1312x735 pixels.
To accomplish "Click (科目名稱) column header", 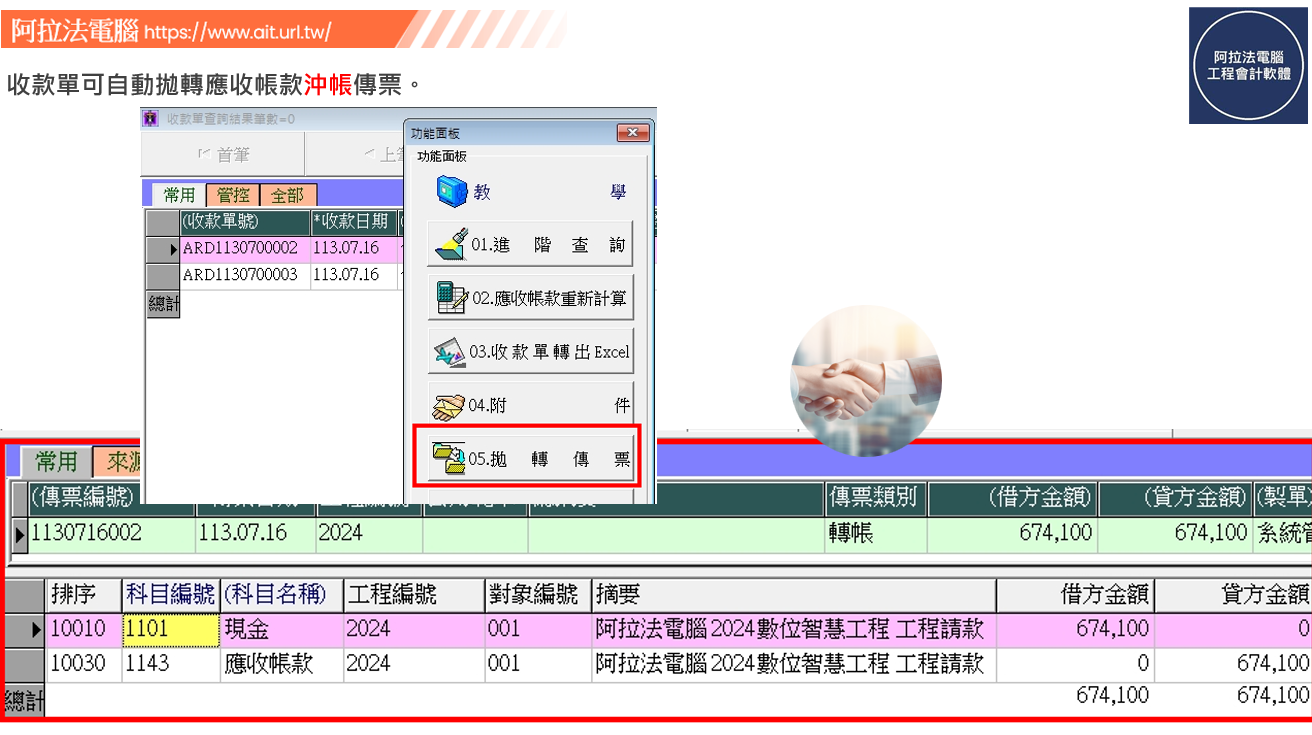I will coord(281,595).
